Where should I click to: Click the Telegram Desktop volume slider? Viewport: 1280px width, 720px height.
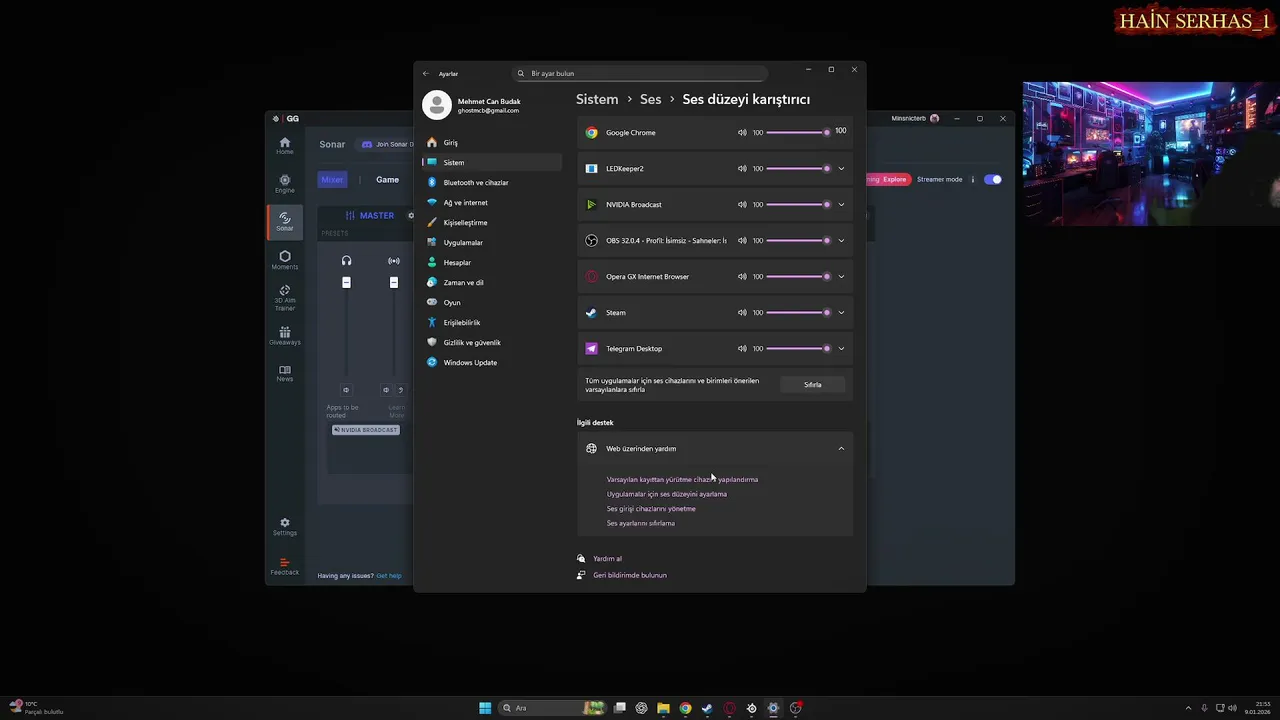(797, 348)
